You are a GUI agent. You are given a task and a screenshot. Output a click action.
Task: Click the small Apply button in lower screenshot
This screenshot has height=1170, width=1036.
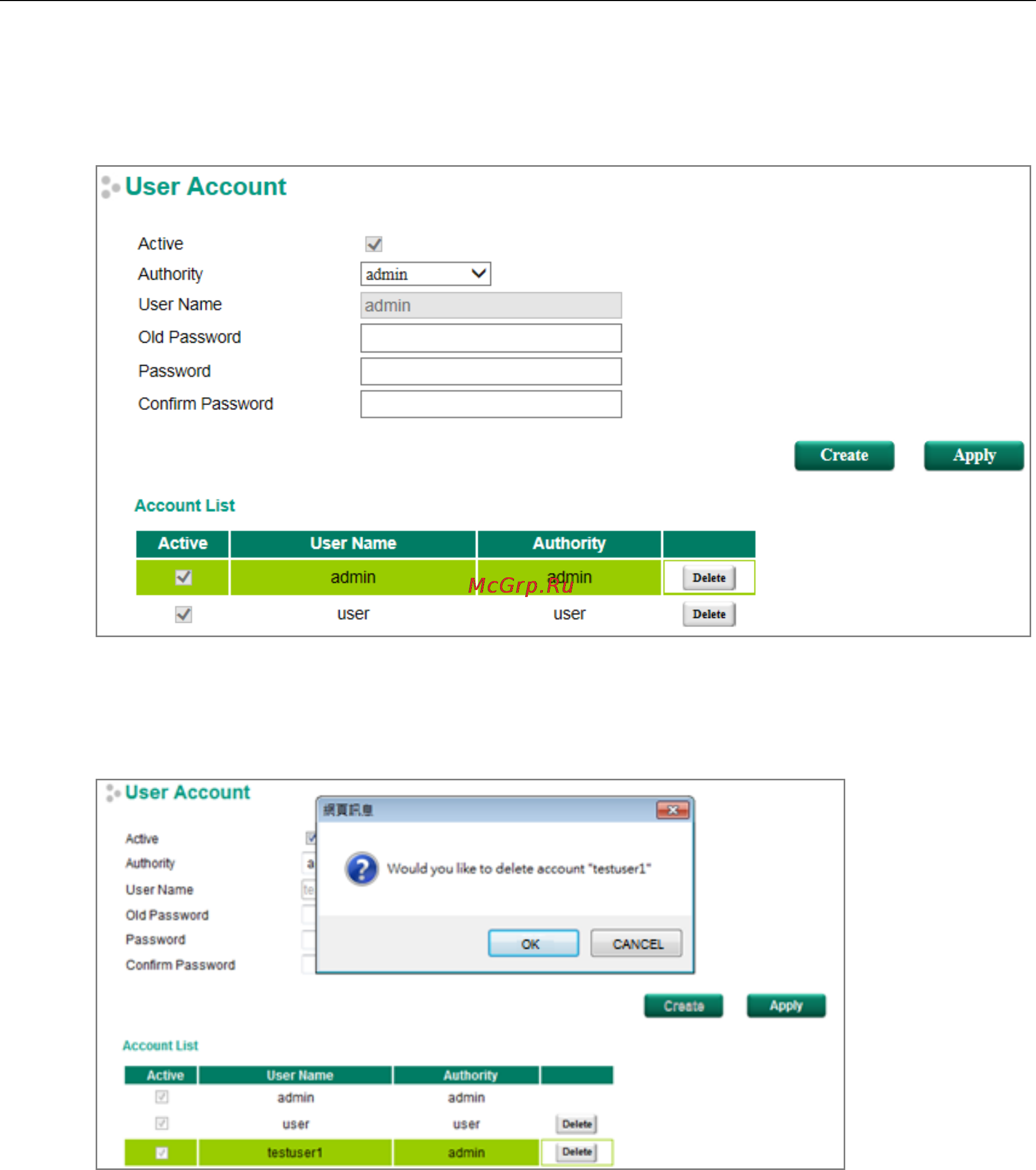(x=786, y=1006)
